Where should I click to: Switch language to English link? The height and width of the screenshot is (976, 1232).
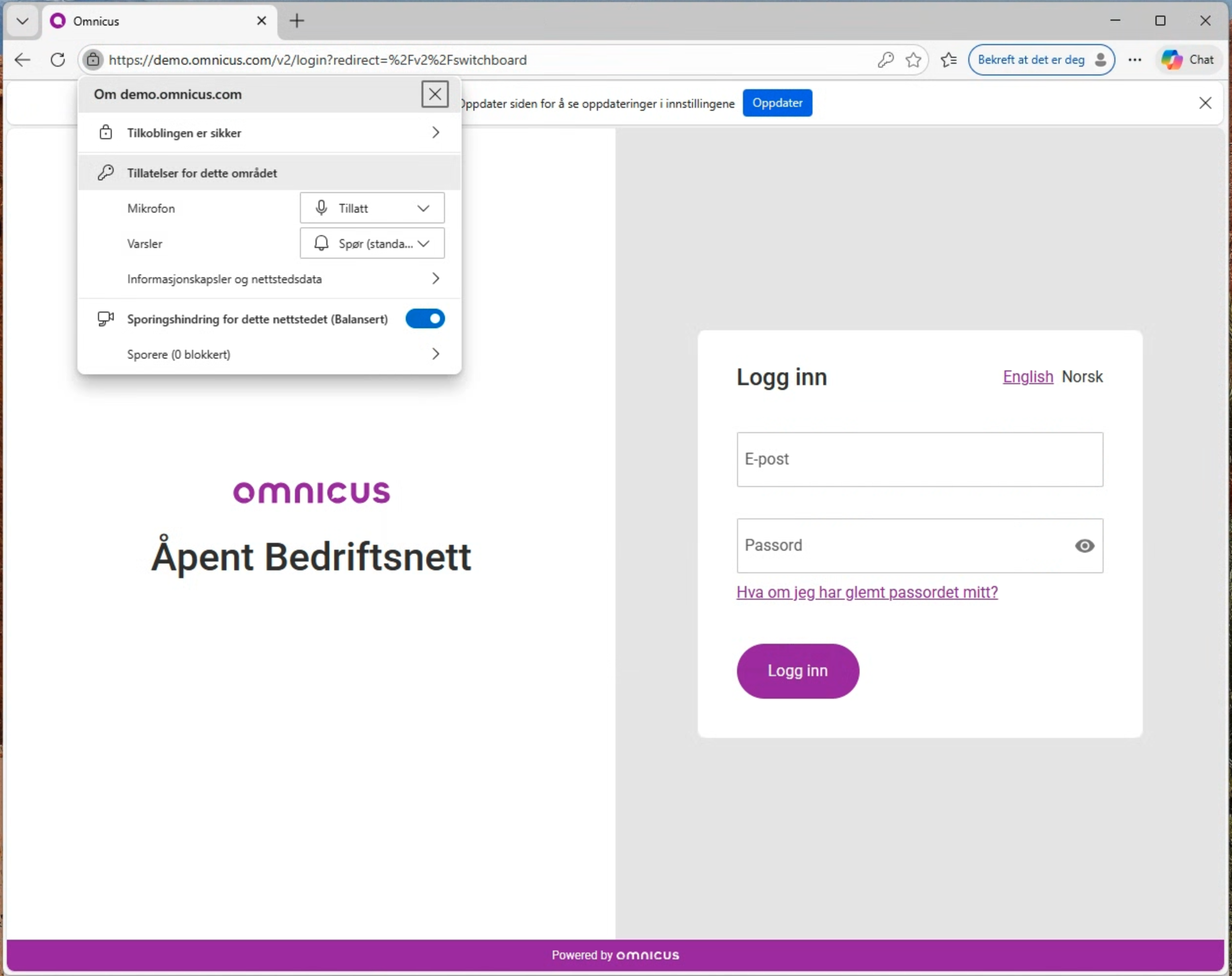click(x=1028, y=377)
